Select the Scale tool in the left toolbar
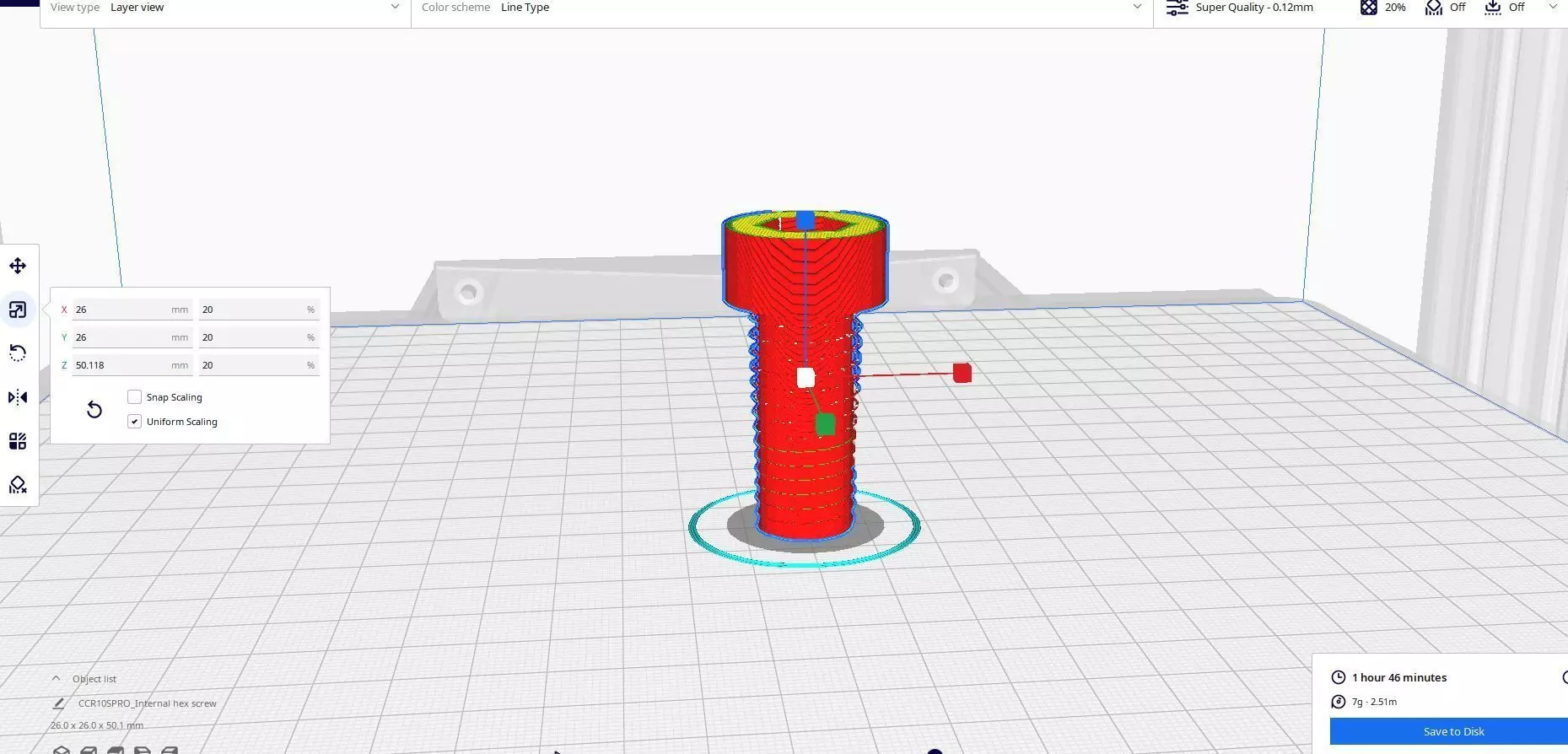This screenshot has height=754, width=1568. tap(18, 310)
